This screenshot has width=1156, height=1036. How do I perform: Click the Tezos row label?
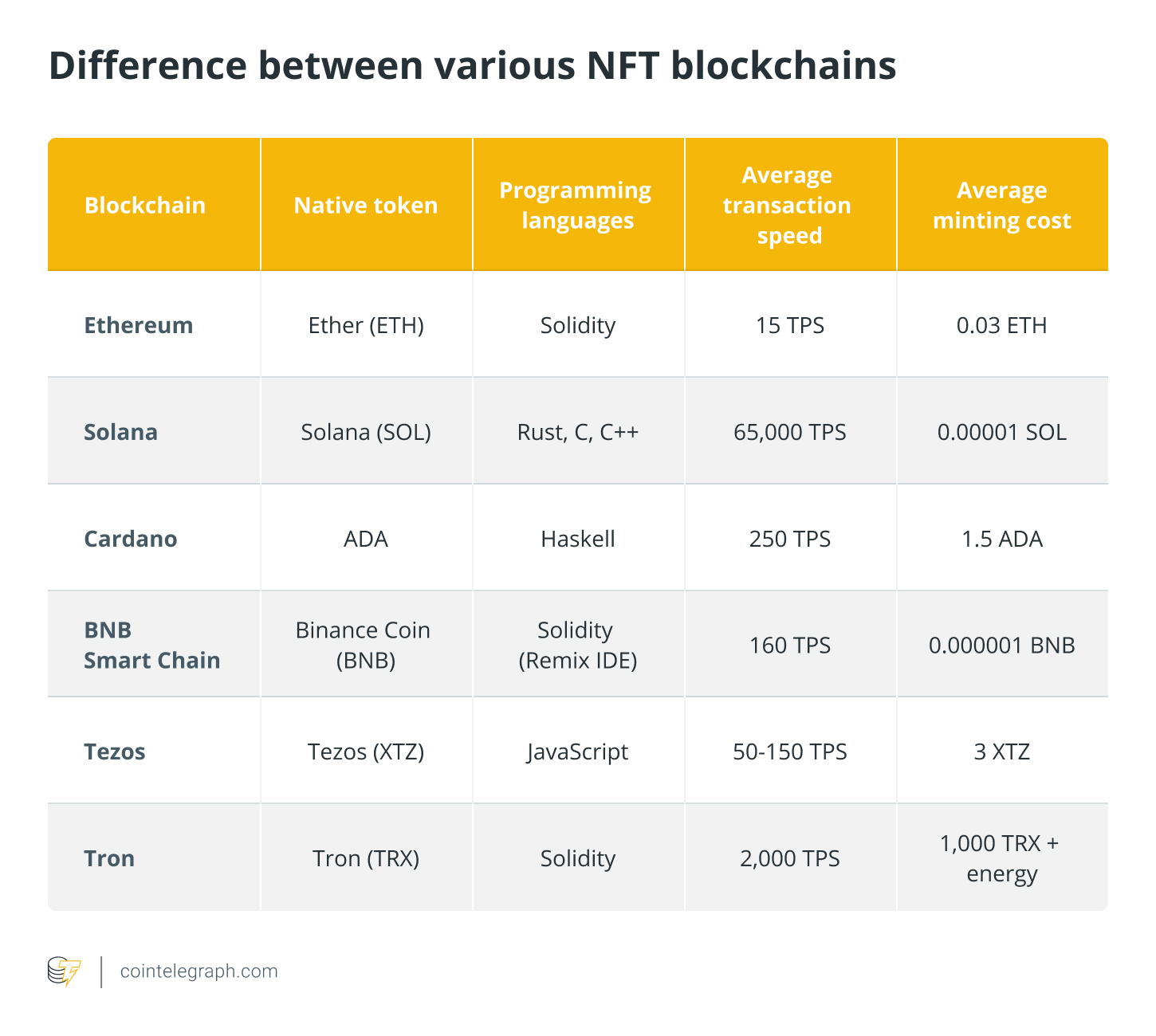coord(115,751)
